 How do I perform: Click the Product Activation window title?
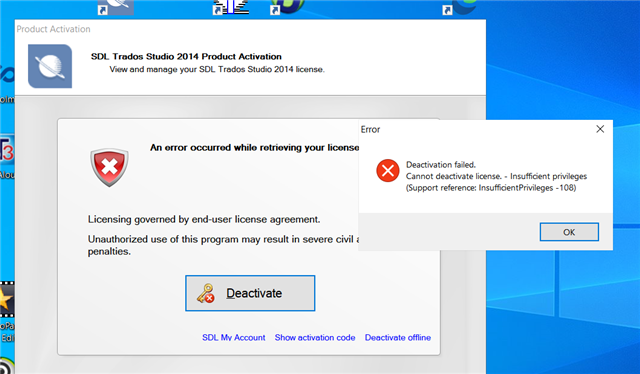(53, 29)
